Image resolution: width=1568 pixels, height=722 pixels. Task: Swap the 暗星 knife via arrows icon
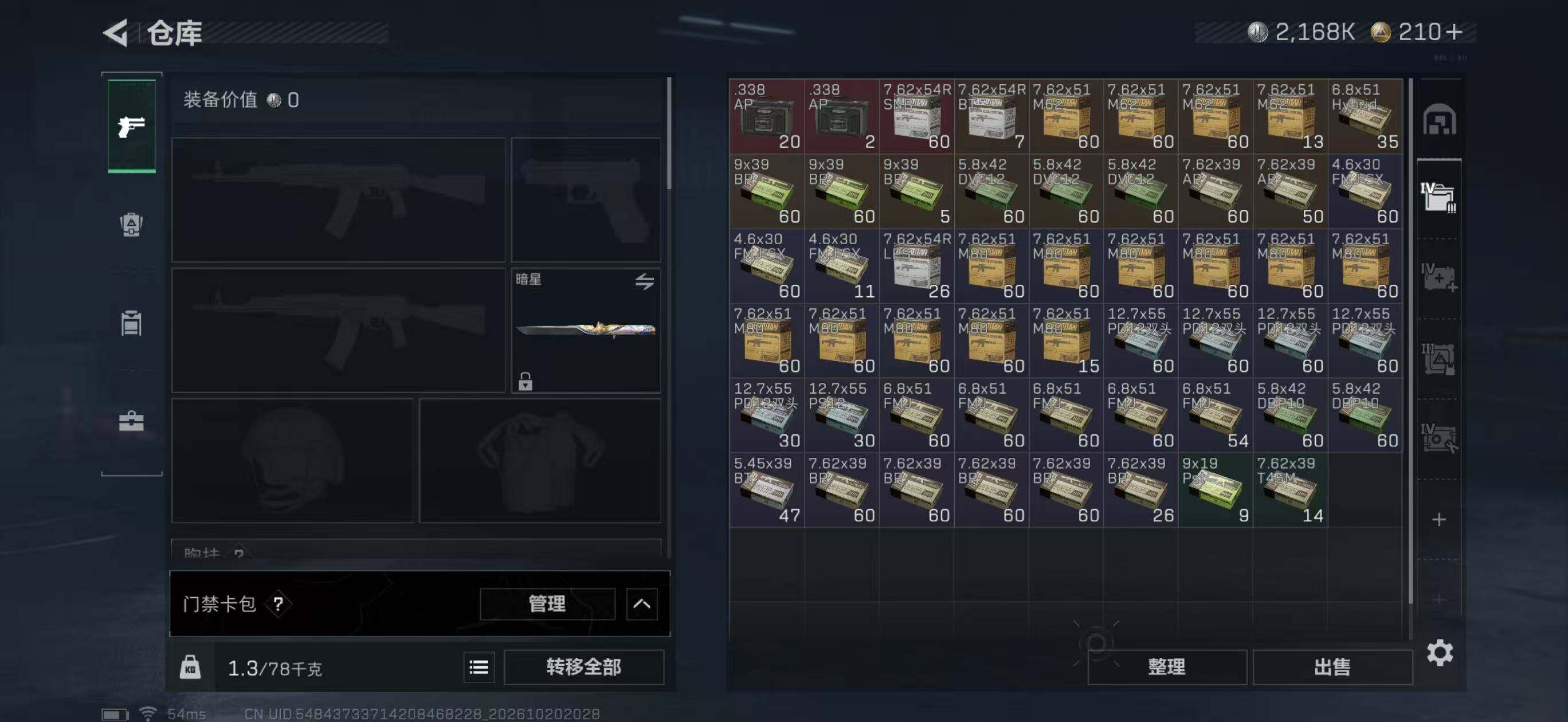pos(645,281)
